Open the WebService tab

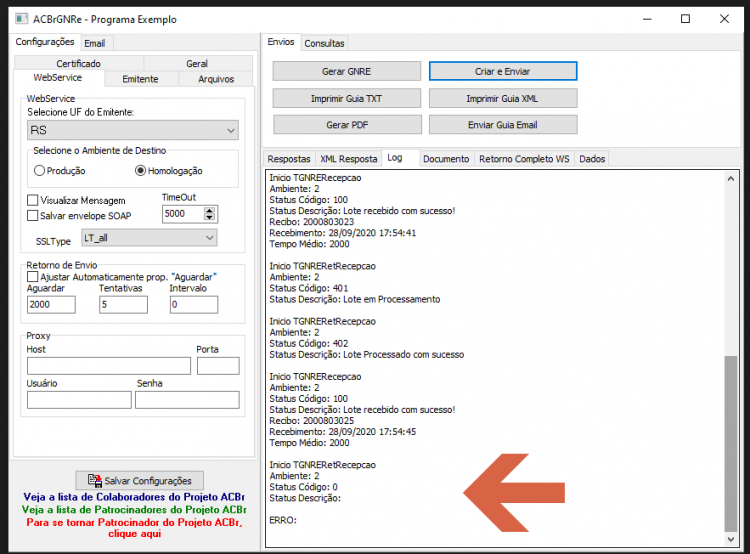pos(58,78)
